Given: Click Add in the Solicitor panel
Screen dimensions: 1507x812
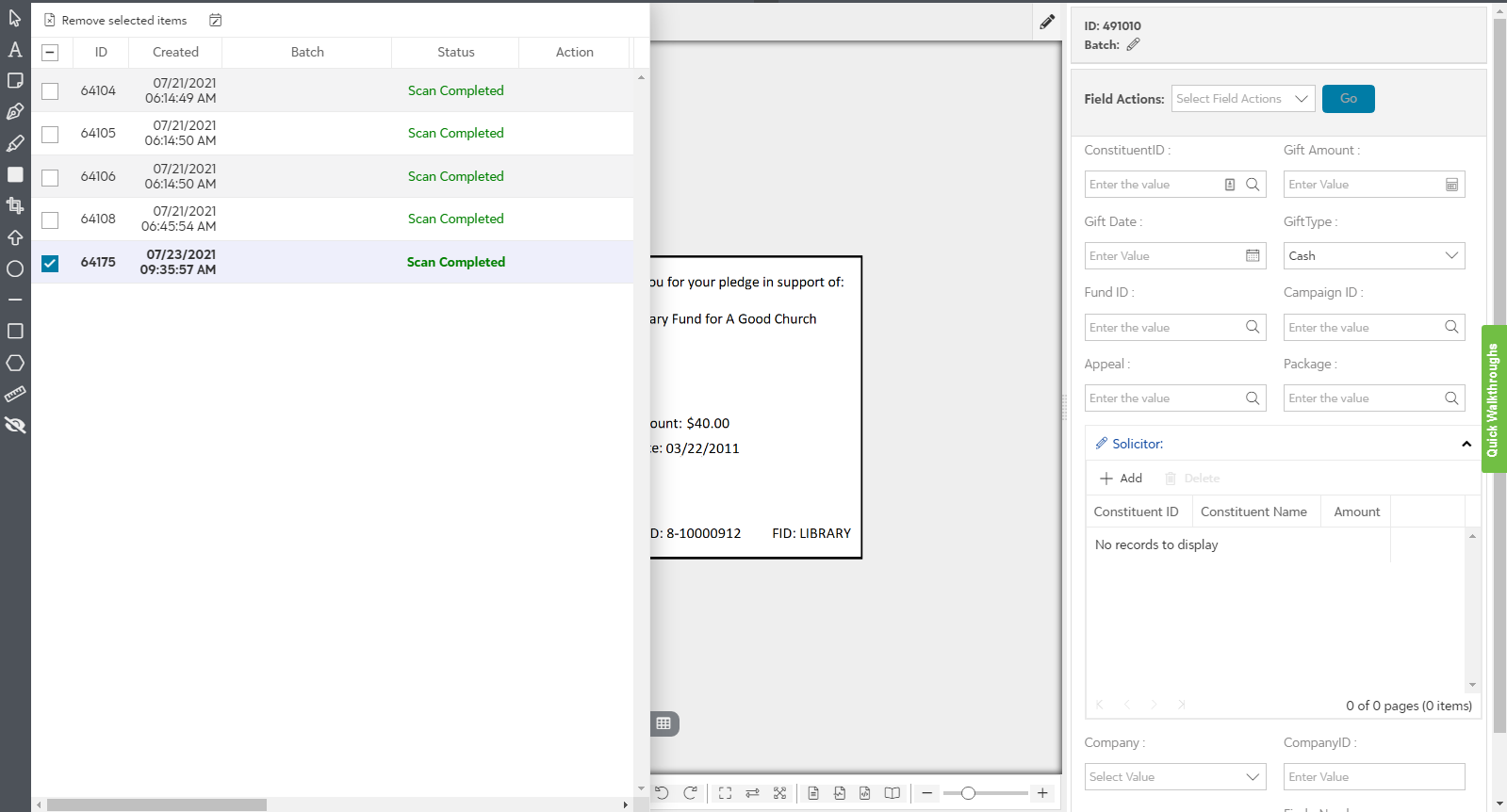Looking at the screenshot, I should 1122,479.
